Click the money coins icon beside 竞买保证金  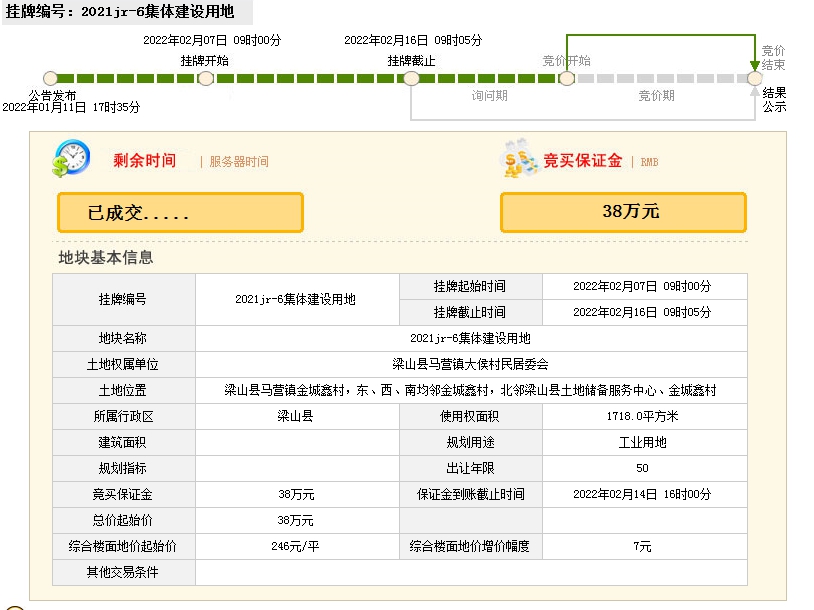[520, 159]
